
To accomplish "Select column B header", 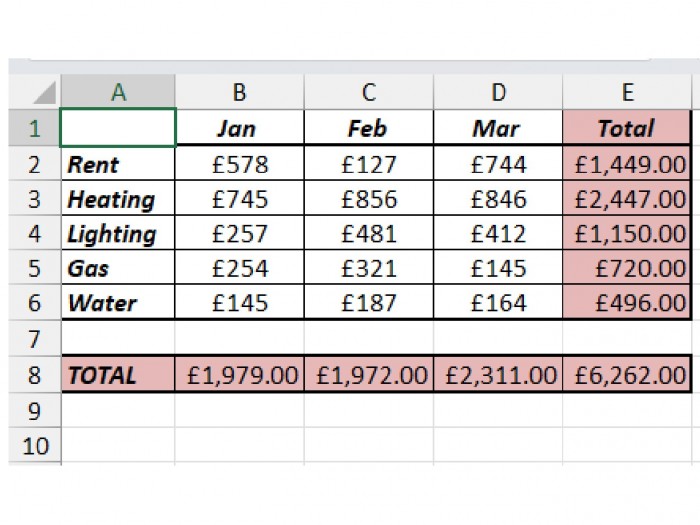I will pos(240,93).
